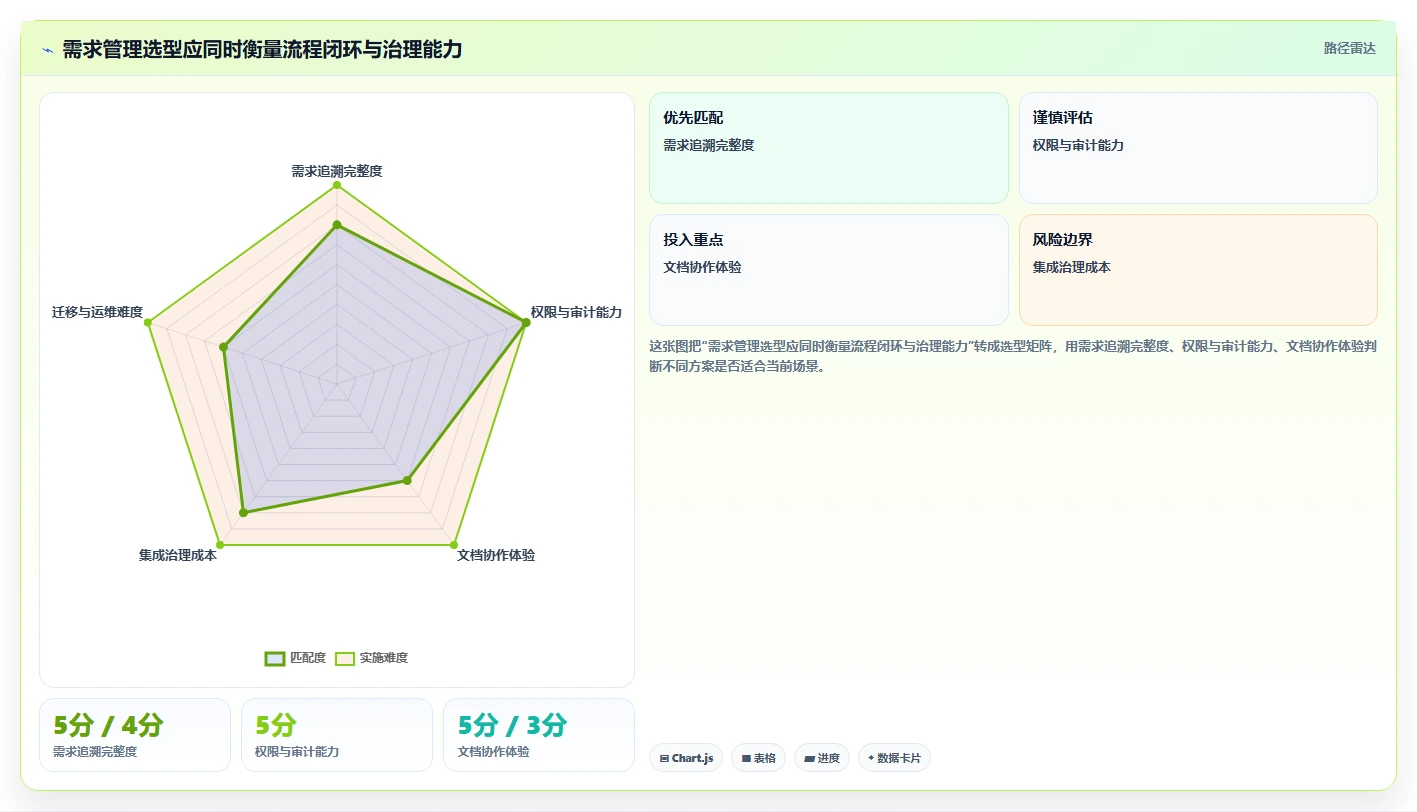The image size is (1417, 812).
Task: Click the 实施难度 outer point on 迁移与运维难度 axis
Action: click(x=148, y=322)
